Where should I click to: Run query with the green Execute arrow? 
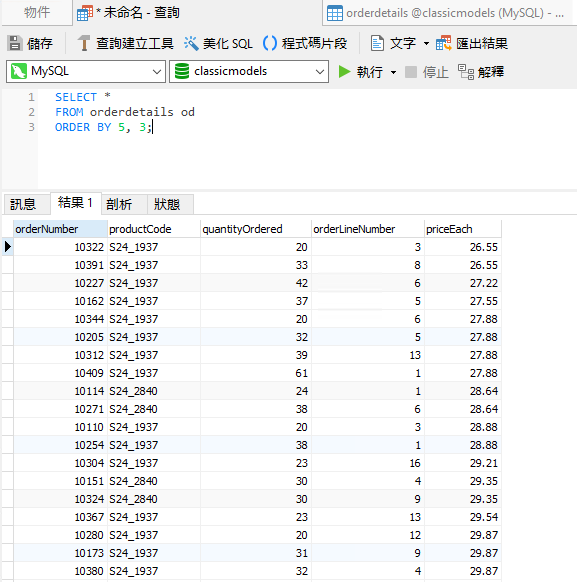[345, 72]
